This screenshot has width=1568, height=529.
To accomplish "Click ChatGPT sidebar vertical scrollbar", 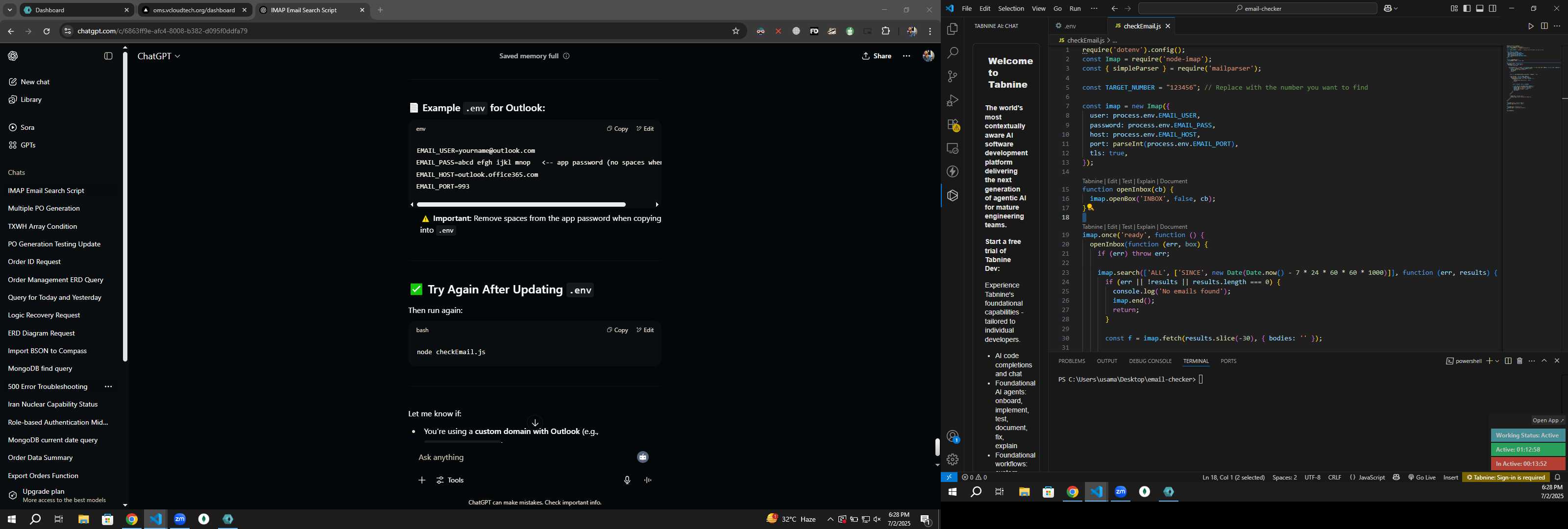I will pos(125,207).
